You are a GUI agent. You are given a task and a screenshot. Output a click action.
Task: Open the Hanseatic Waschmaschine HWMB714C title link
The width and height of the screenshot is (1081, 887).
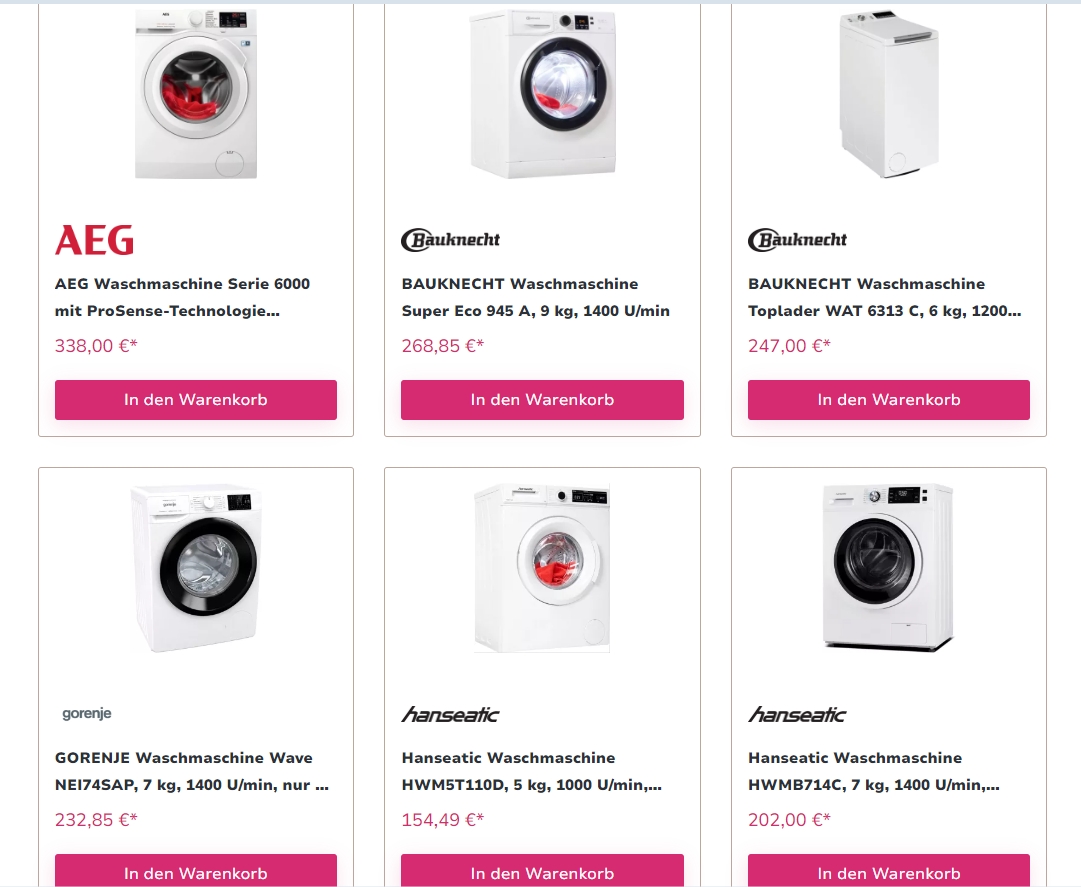874,771
